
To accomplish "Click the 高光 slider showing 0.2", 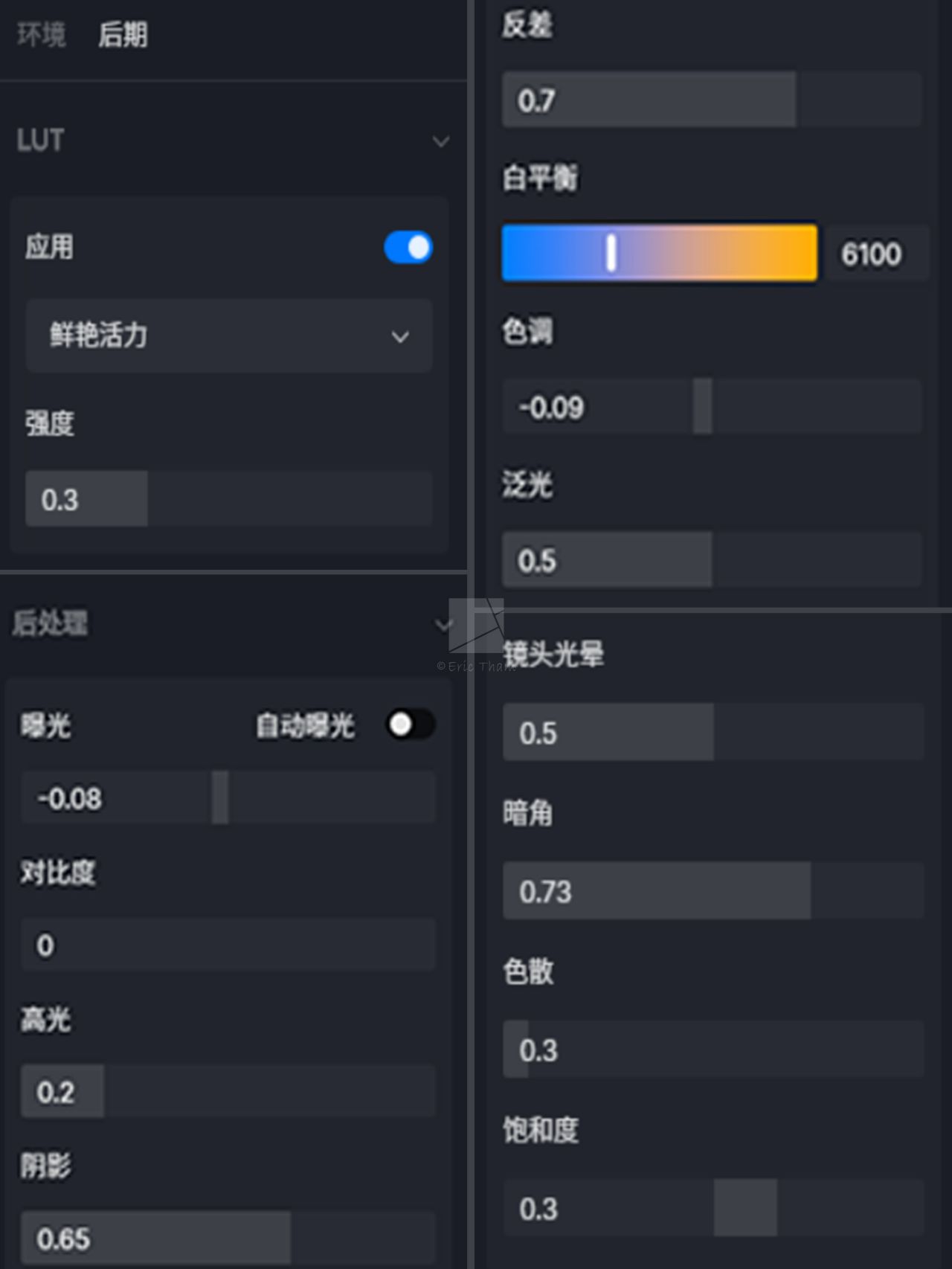I will click(x=228, y=1092).
